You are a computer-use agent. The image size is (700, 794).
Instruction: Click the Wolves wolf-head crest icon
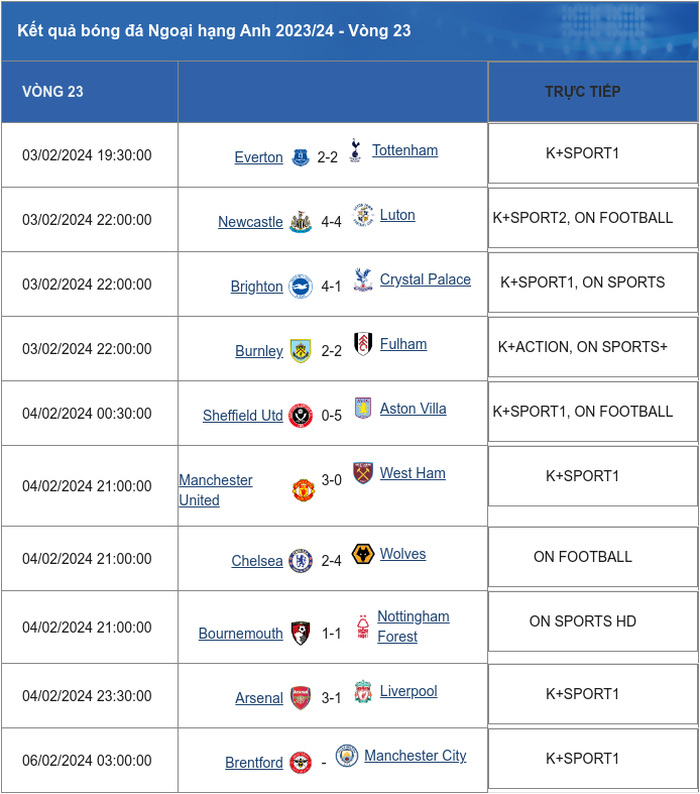point(363,554)
